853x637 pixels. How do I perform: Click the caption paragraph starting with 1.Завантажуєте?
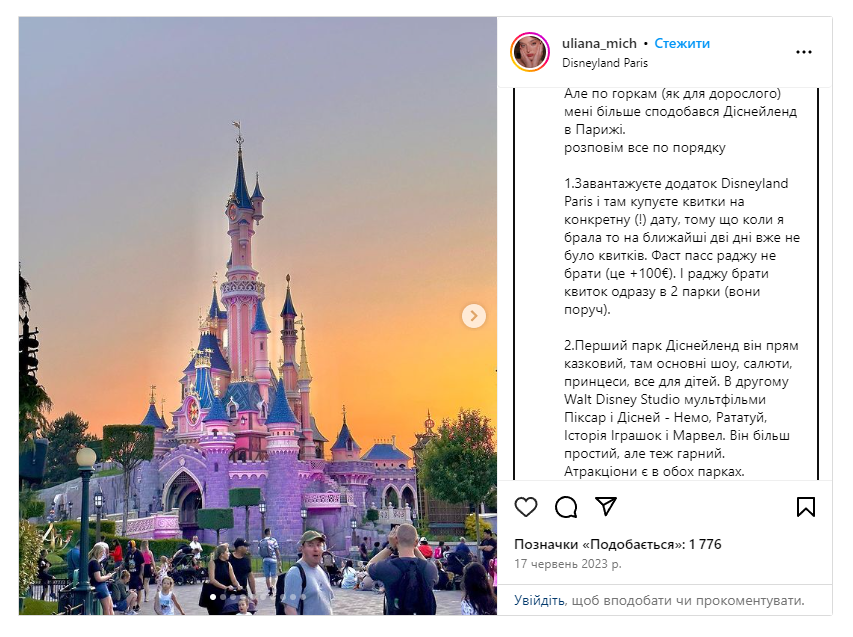[x=682, y=246]
